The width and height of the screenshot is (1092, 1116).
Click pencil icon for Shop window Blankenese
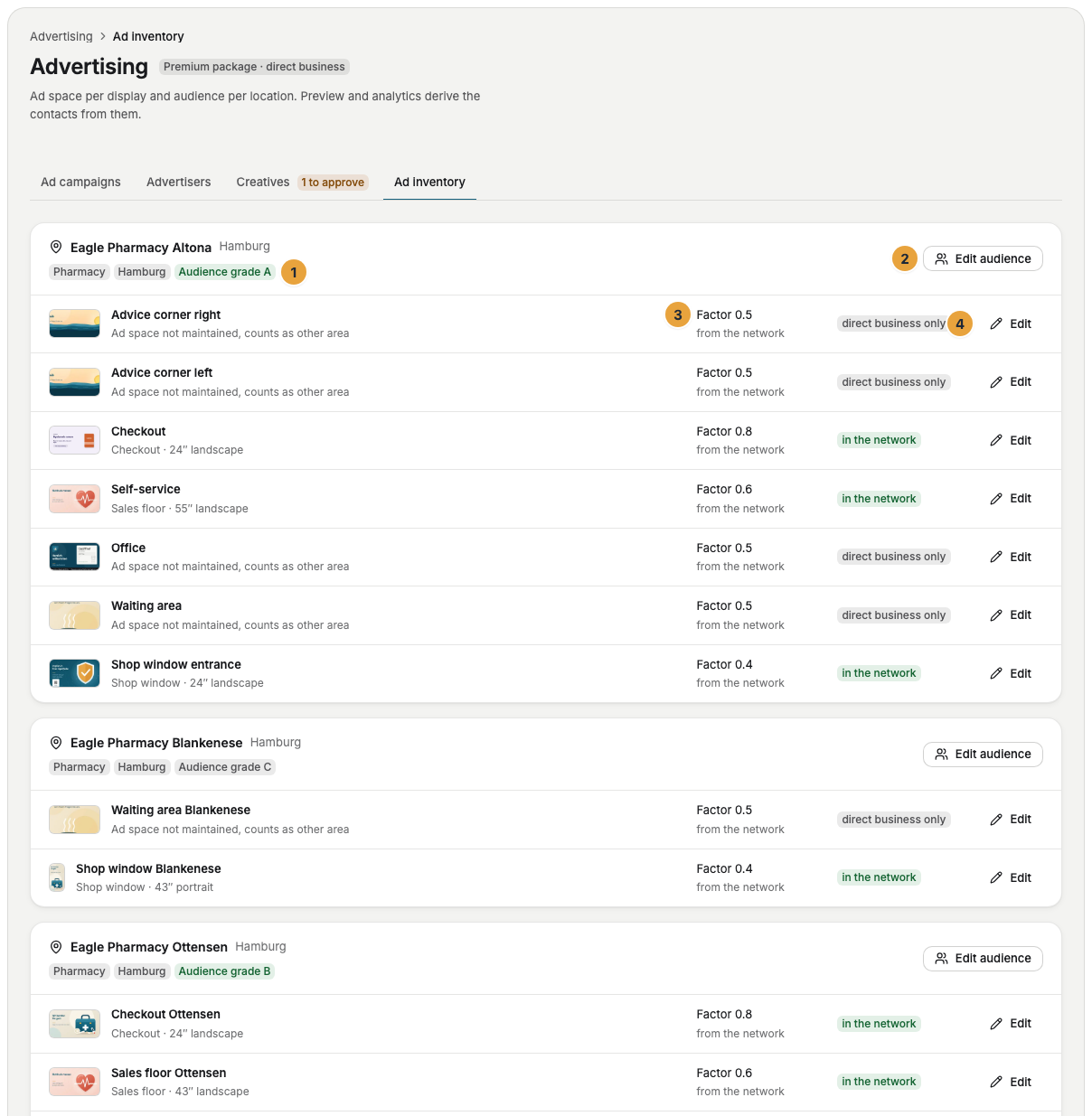coord(996,877)
